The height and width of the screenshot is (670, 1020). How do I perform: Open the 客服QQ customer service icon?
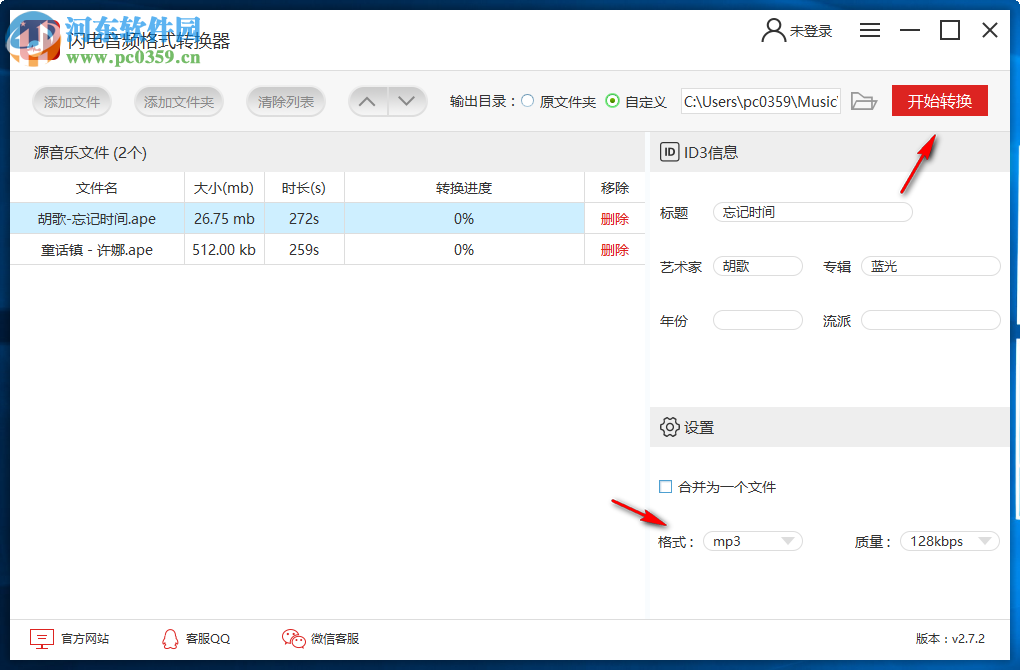170,638
